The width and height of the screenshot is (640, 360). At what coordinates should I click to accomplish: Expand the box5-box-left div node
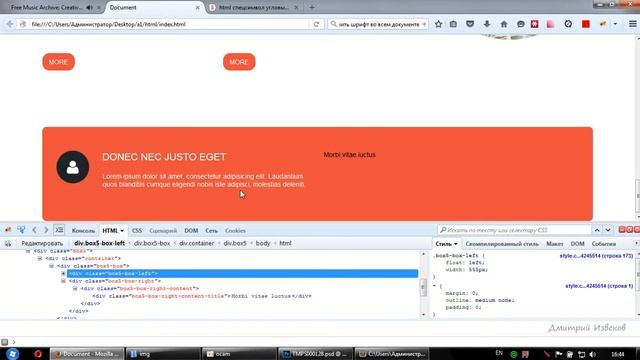tap(63, 273)
